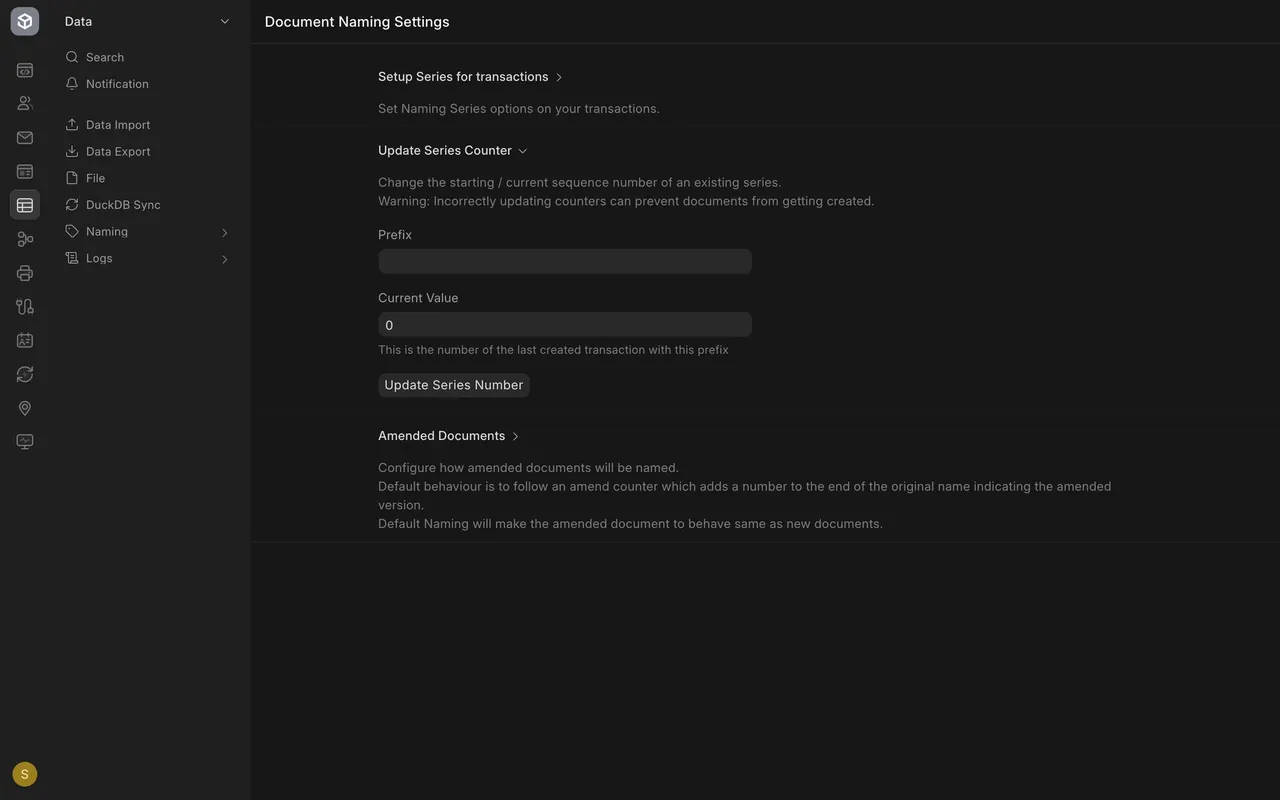The image size is (1280, 800).
Task: Open the integrations cable icon in sidebar
Action: [25, 306]
